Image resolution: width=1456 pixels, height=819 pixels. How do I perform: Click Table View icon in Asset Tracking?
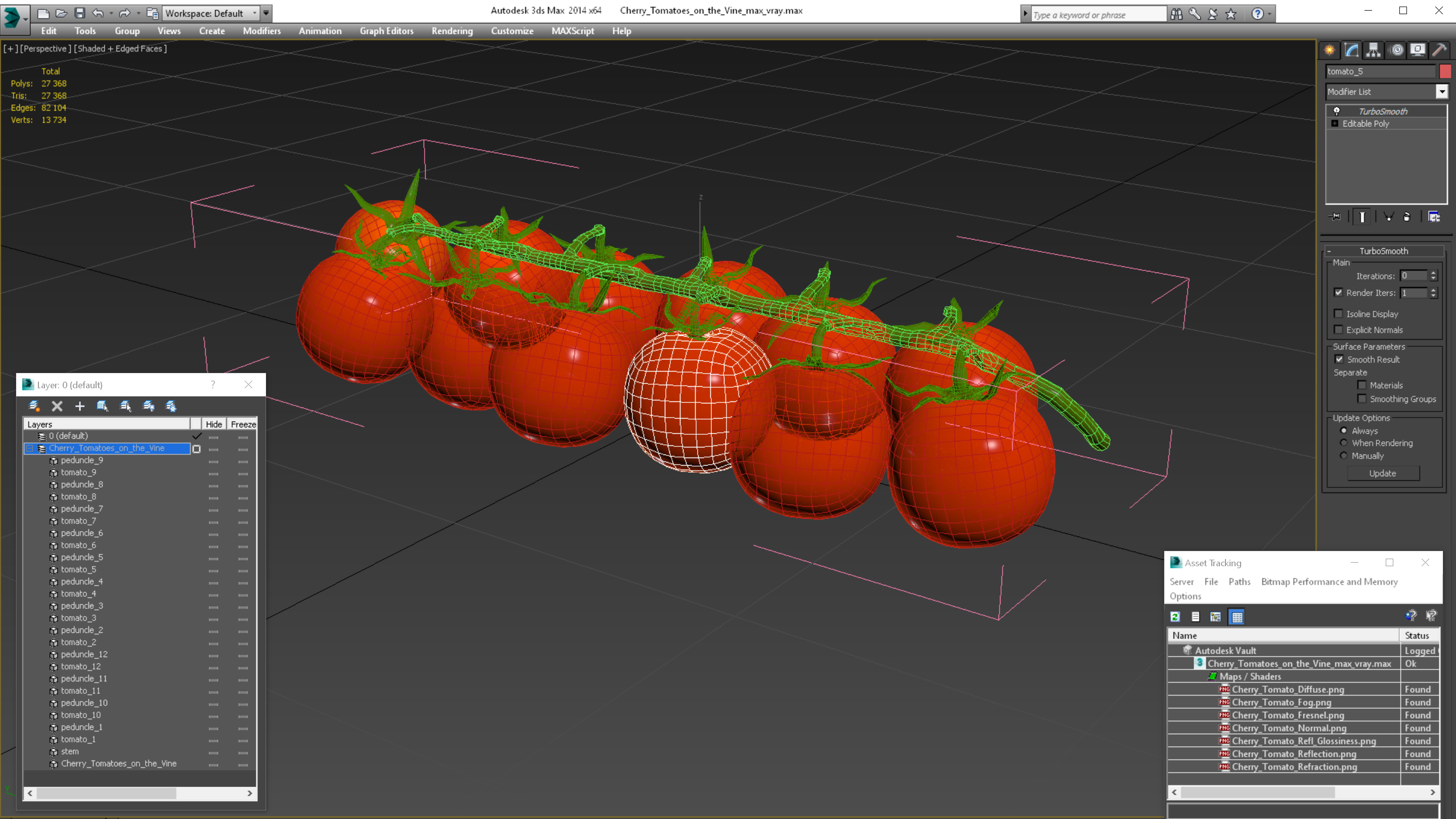pyautogui.click(x=1237, y=617)
